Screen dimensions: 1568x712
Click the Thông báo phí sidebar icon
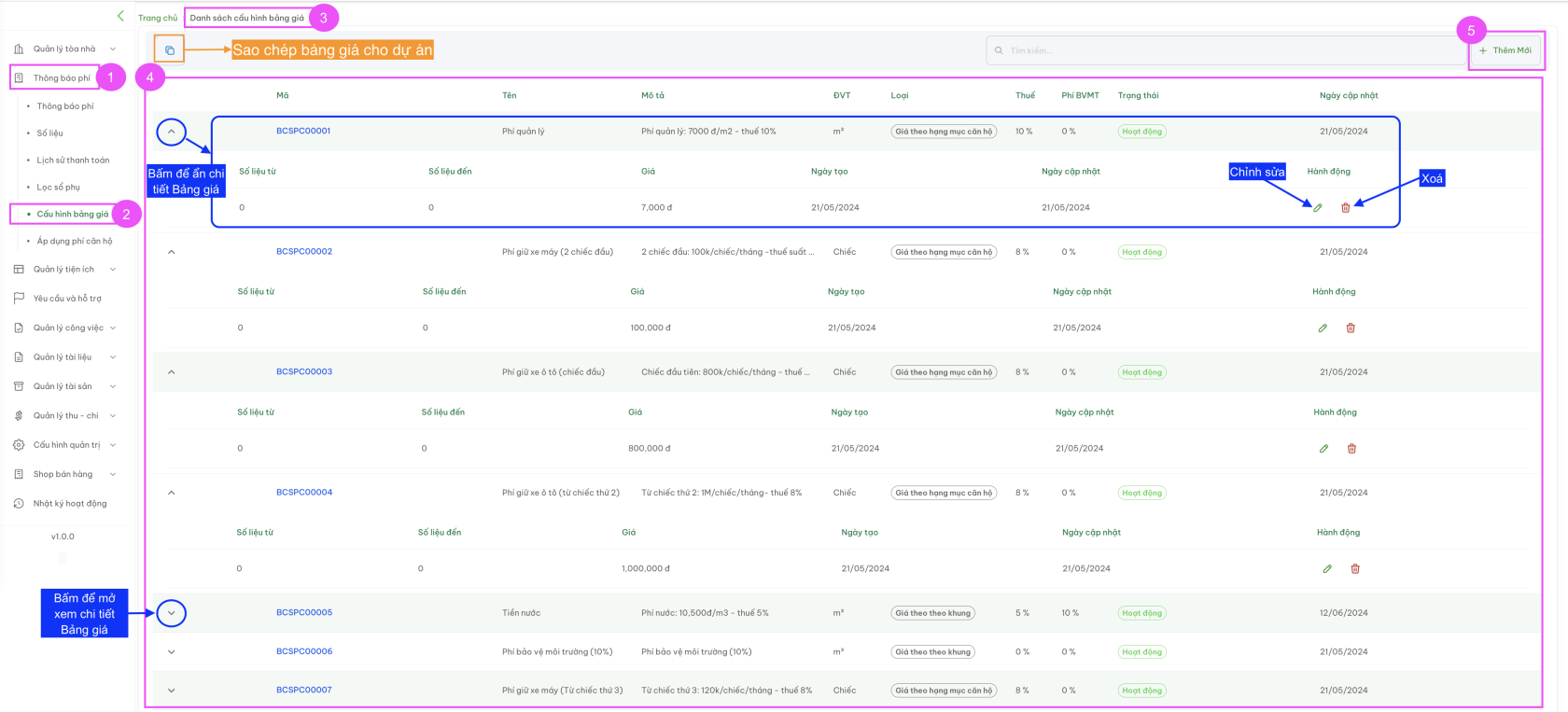tap(19, 78)
